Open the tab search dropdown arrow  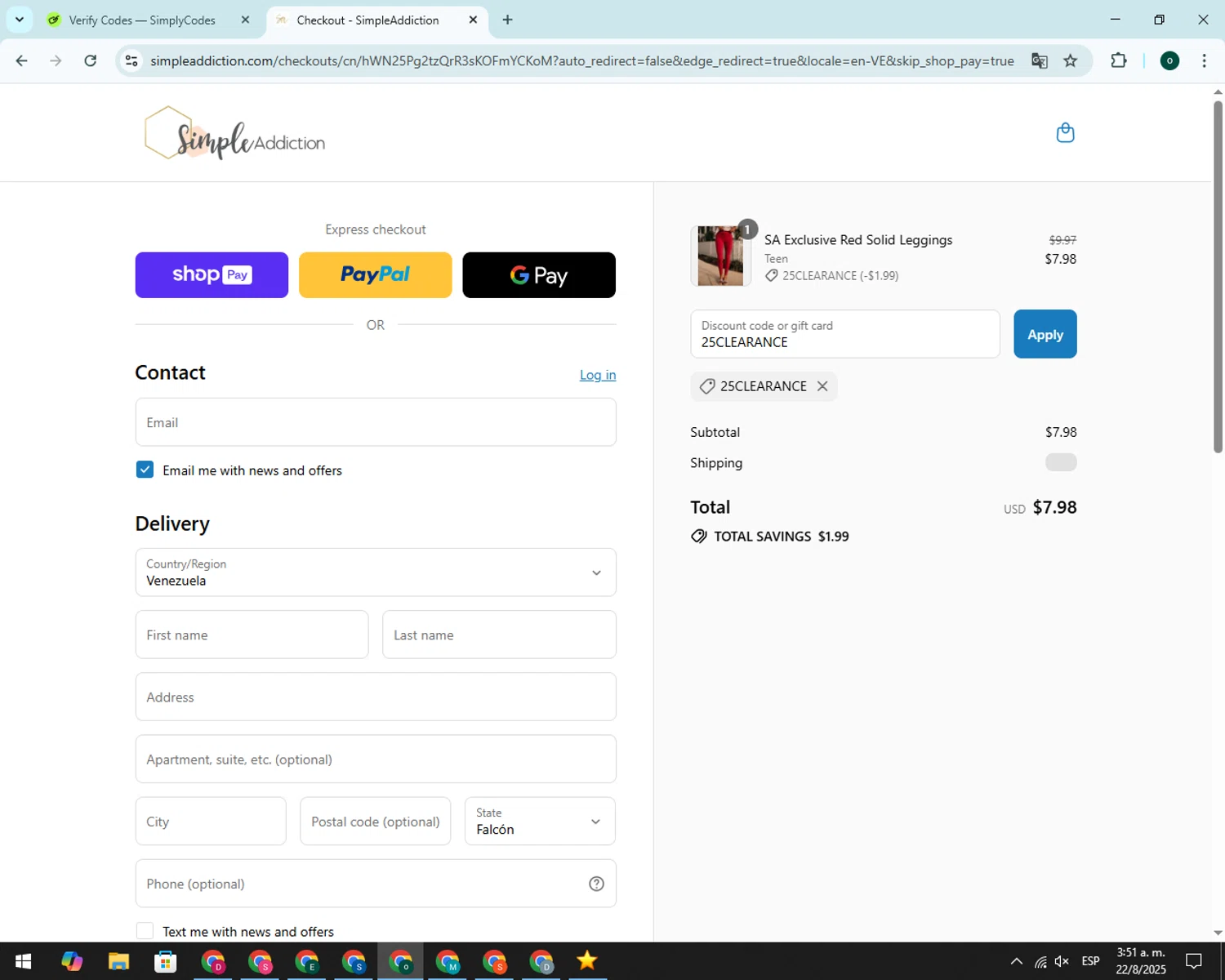point(19,20)
